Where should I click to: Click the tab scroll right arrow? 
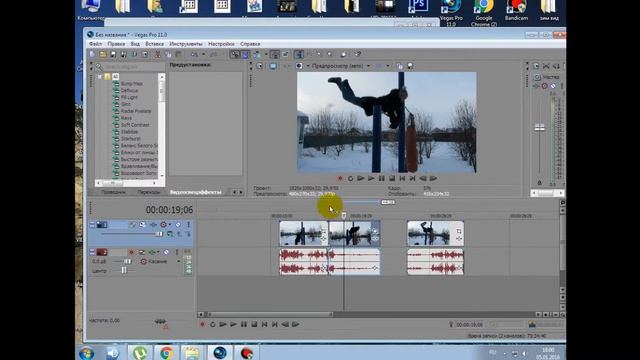tap(241, 192)
